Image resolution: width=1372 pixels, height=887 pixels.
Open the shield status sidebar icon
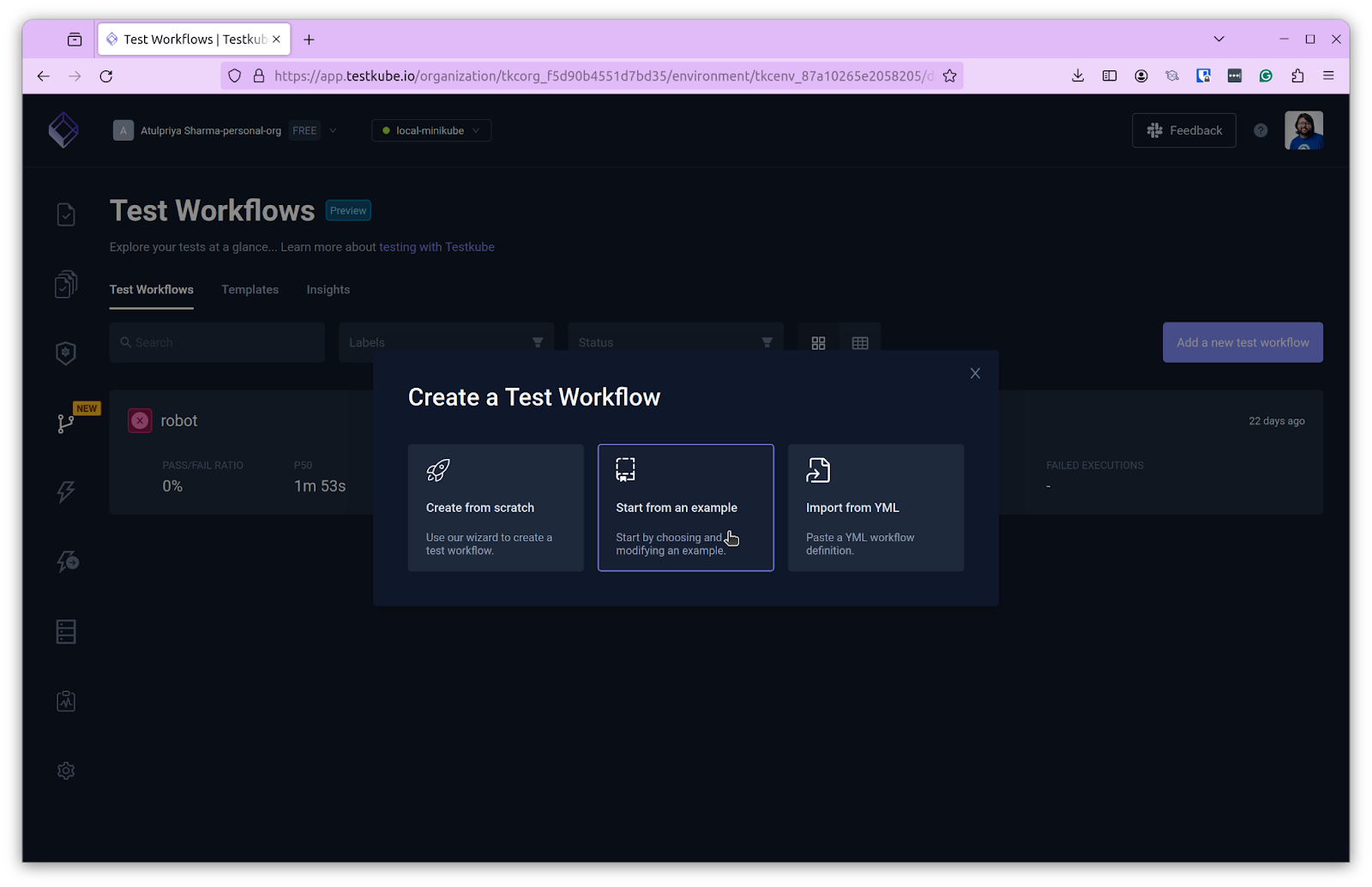point(66,353)
